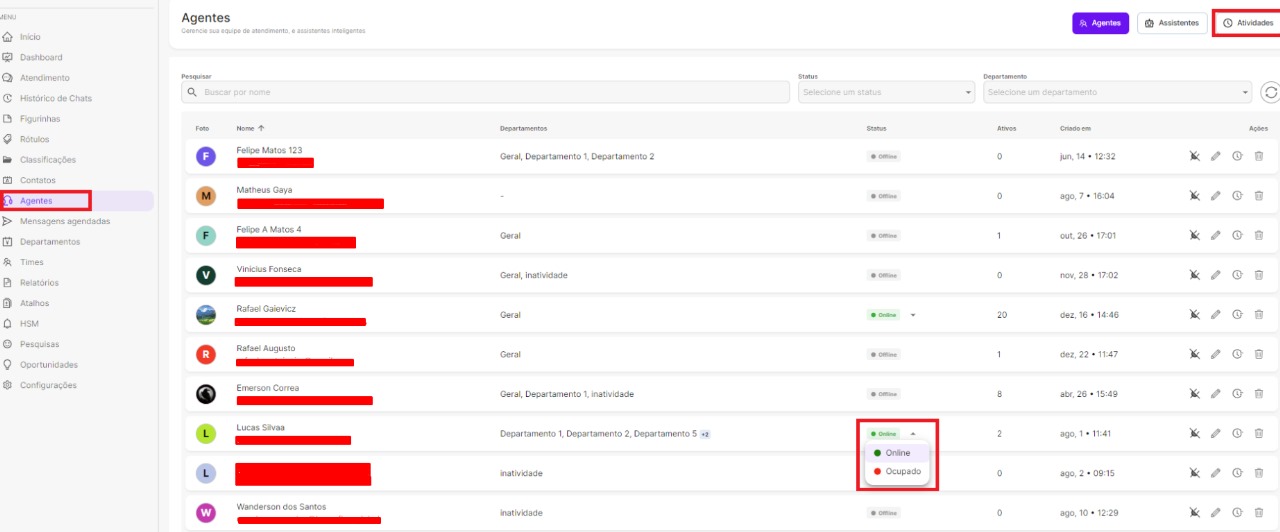Click Rafael Gaievicz's profile photo avatar

(206, 315)
